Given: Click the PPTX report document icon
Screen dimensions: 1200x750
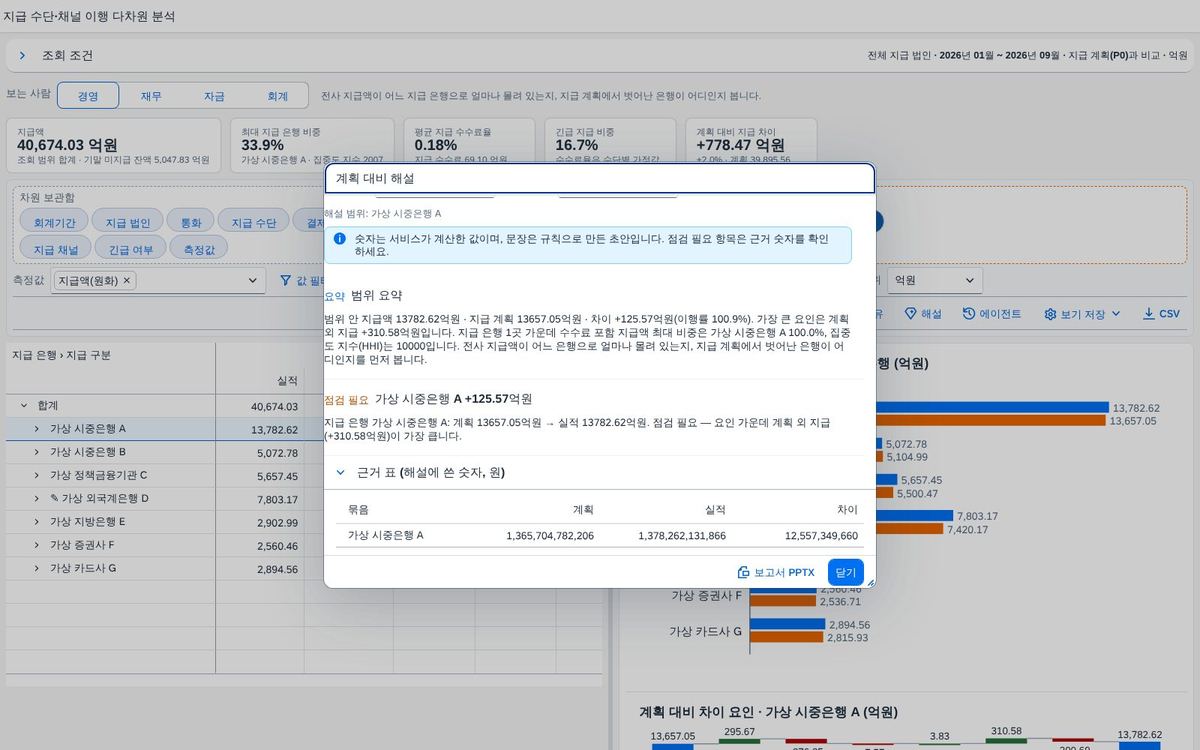Looking at the screenshot, I should tap(743, 572).
